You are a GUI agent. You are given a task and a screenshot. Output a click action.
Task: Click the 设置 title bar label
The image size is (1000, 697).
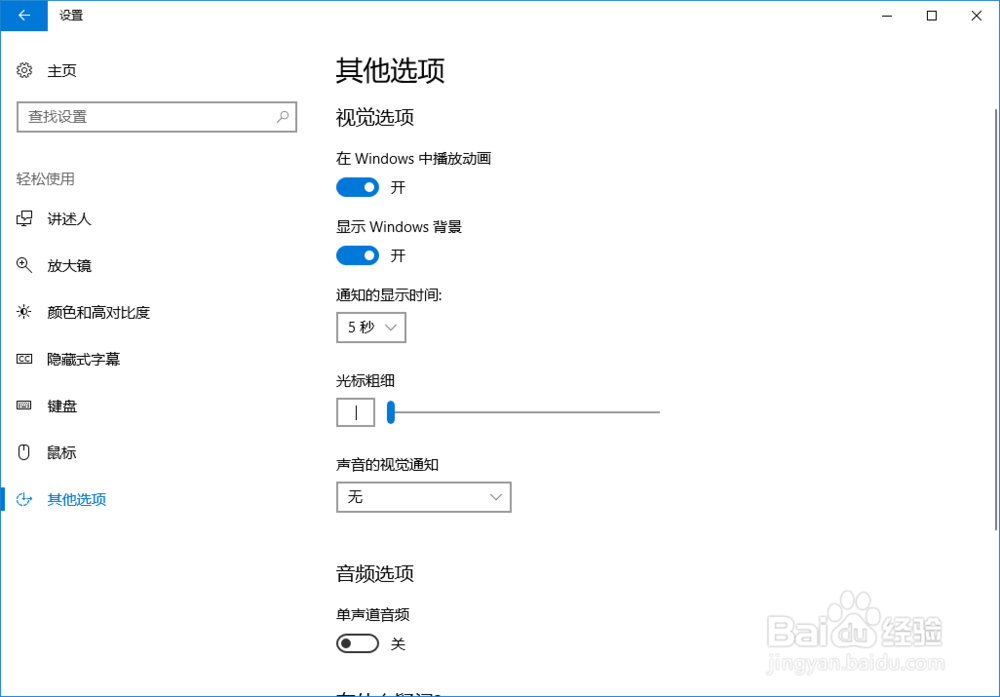[71, 16]
